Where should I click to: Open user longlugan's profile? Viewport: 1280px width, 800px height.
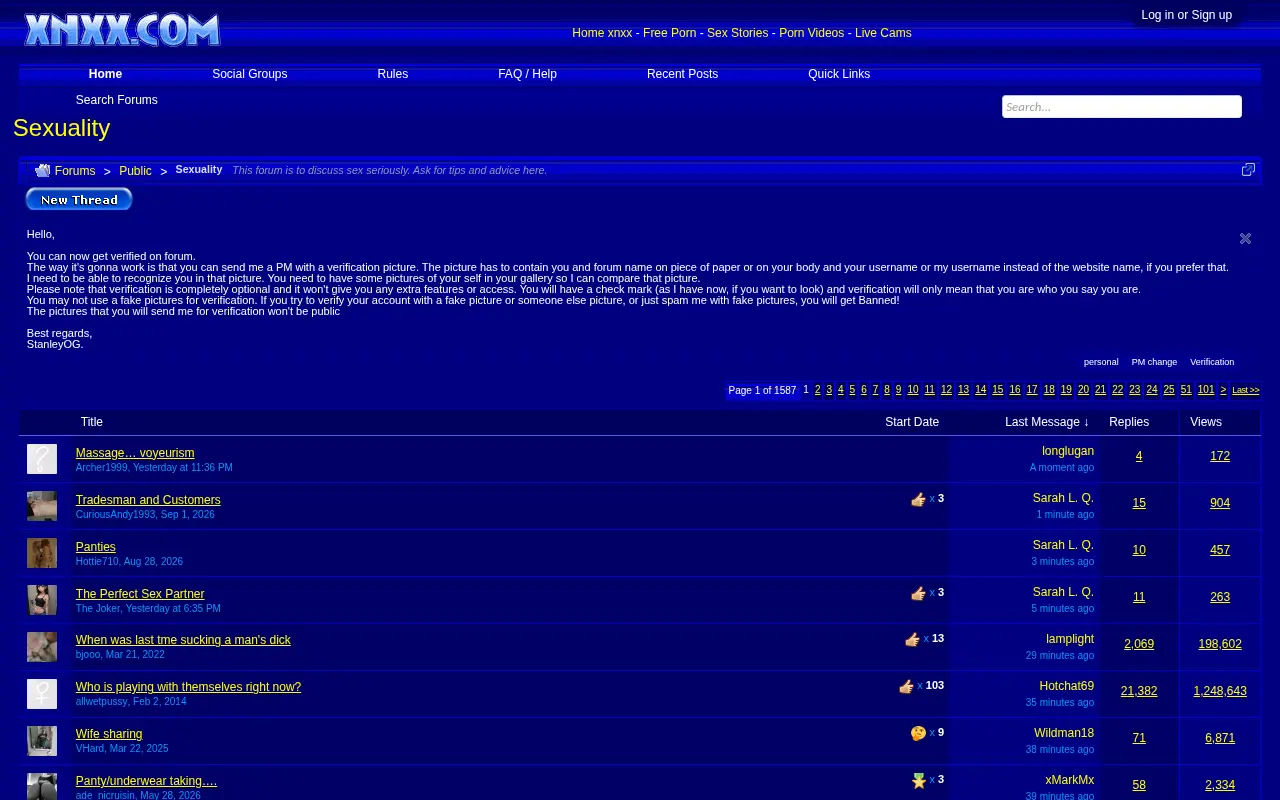tap(1068, 451)
